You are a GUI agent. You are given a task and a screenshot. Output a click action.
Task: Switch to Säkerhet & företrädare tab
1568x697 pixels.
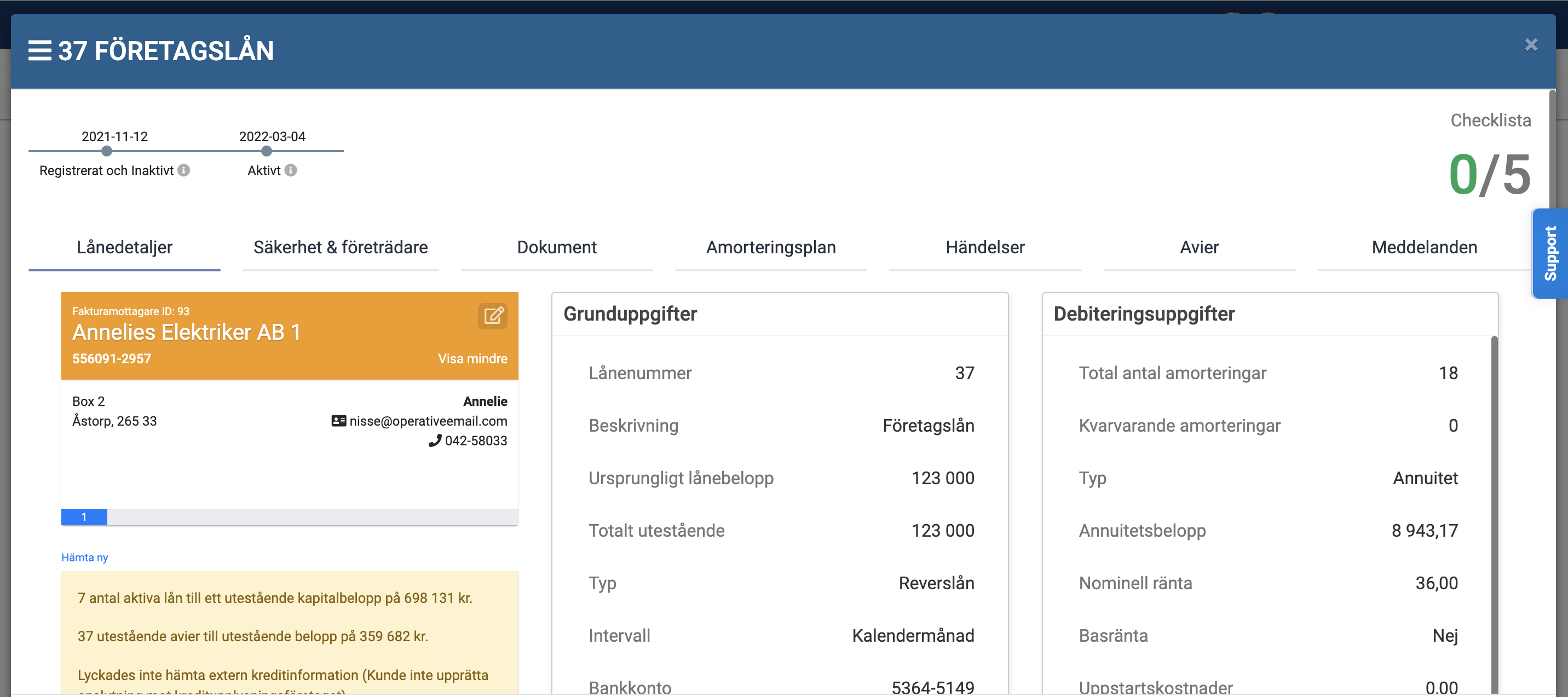pos(340,247)
